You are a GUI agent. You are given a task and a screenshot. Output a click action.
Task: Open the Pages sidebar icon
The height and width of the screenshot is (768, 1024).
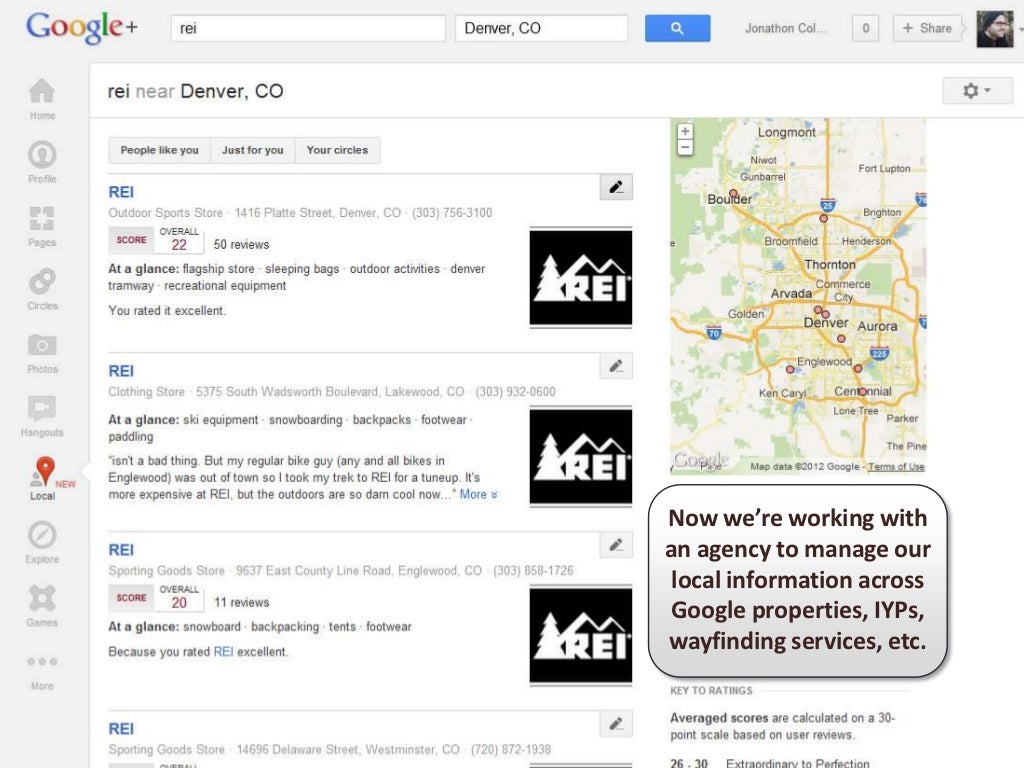point(42,218)
